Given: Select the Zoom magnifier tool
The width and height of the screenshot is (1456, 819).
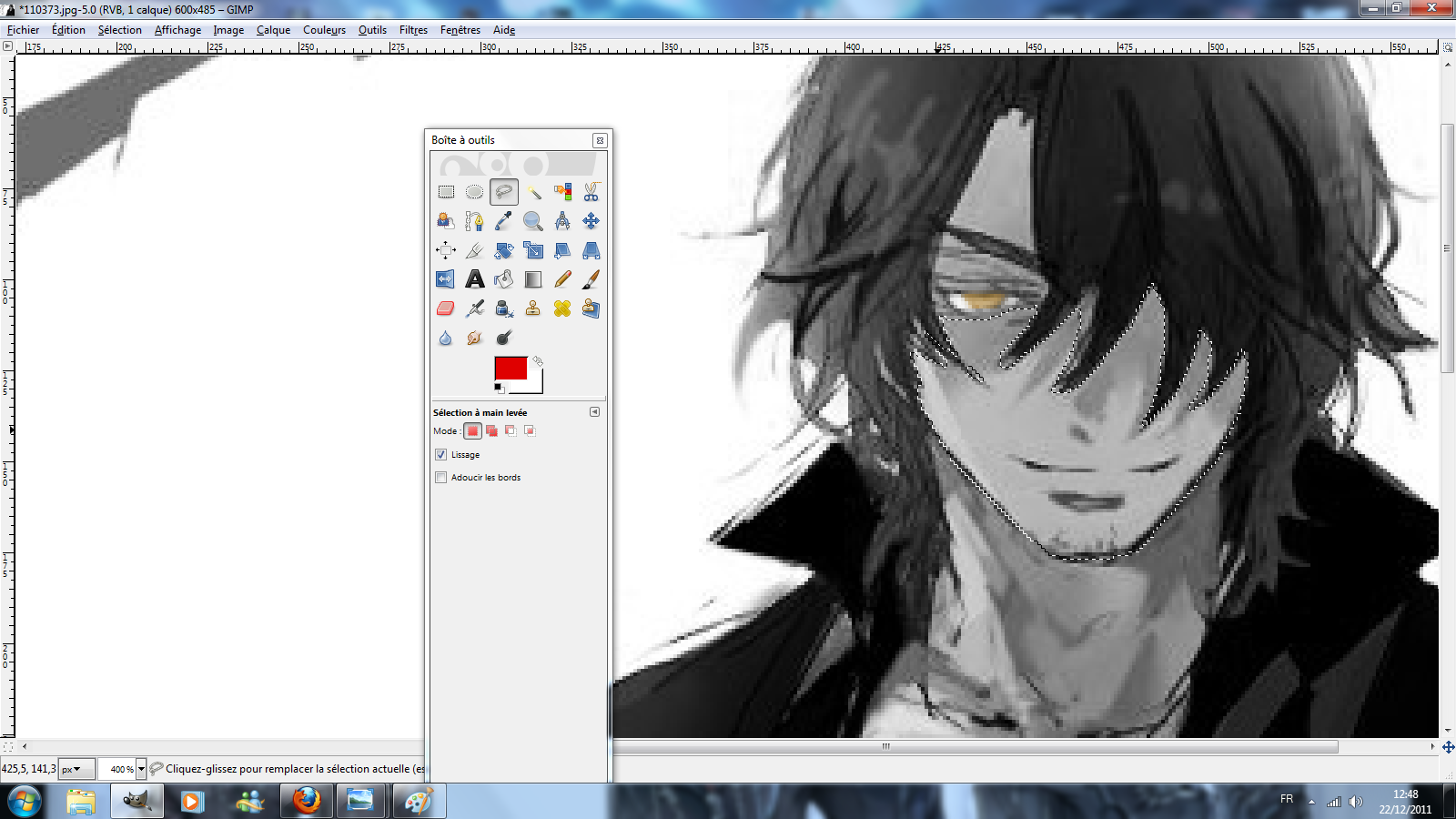Looking at the screenshot, I should (x=533, y=221).
